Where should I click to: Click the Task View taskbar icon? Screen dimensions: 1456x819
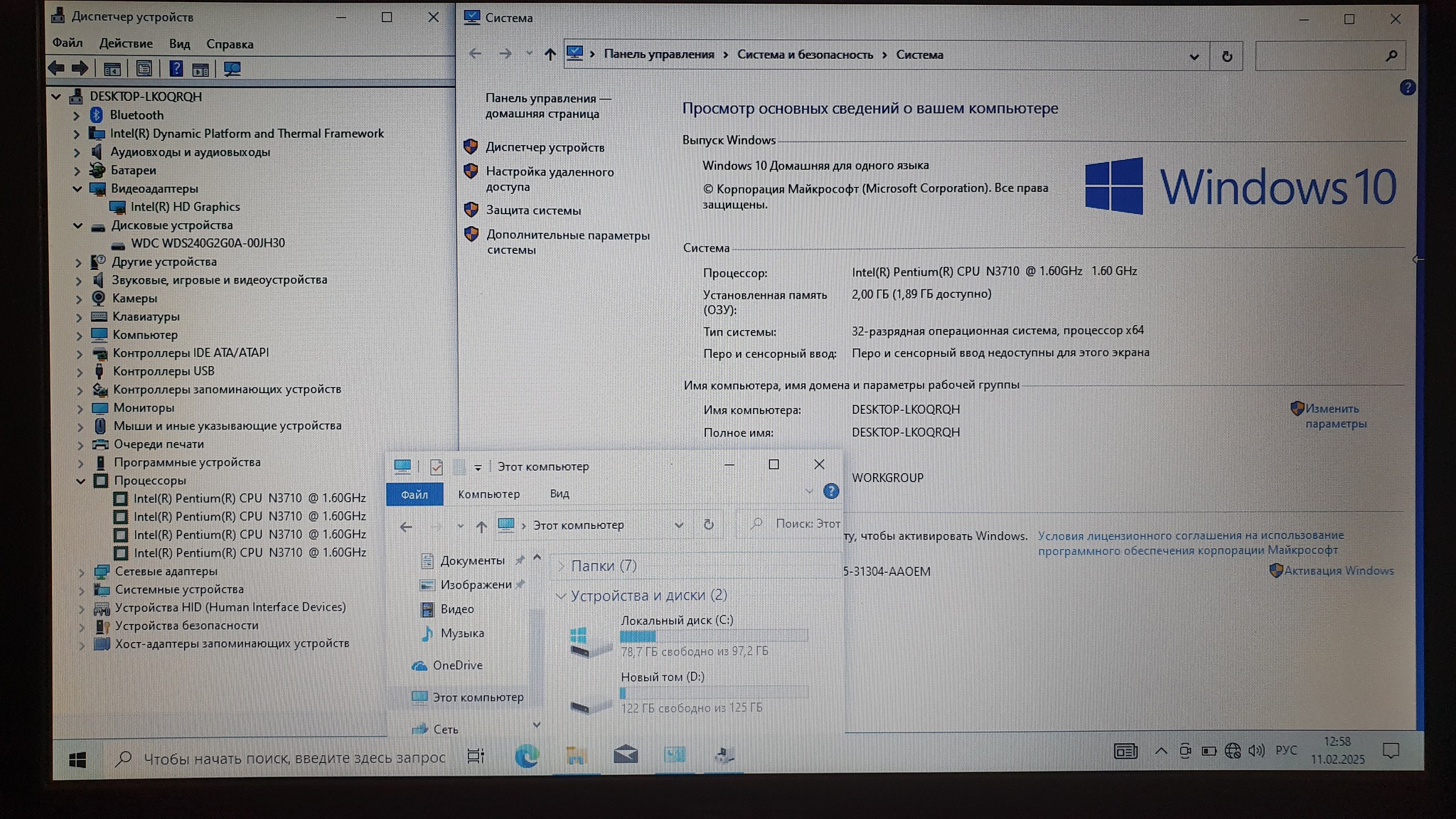coord(476,756)
